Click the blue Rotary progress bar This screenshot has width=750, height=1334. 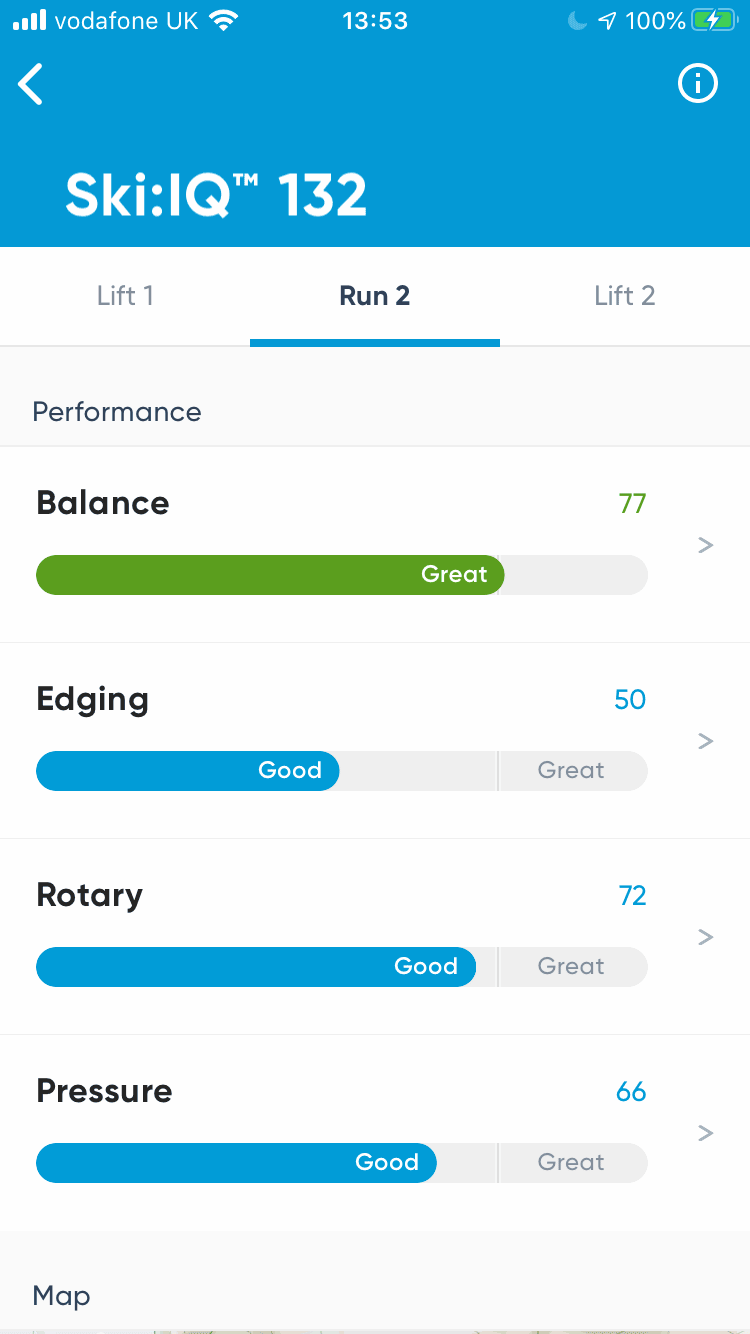click(255, 967)
